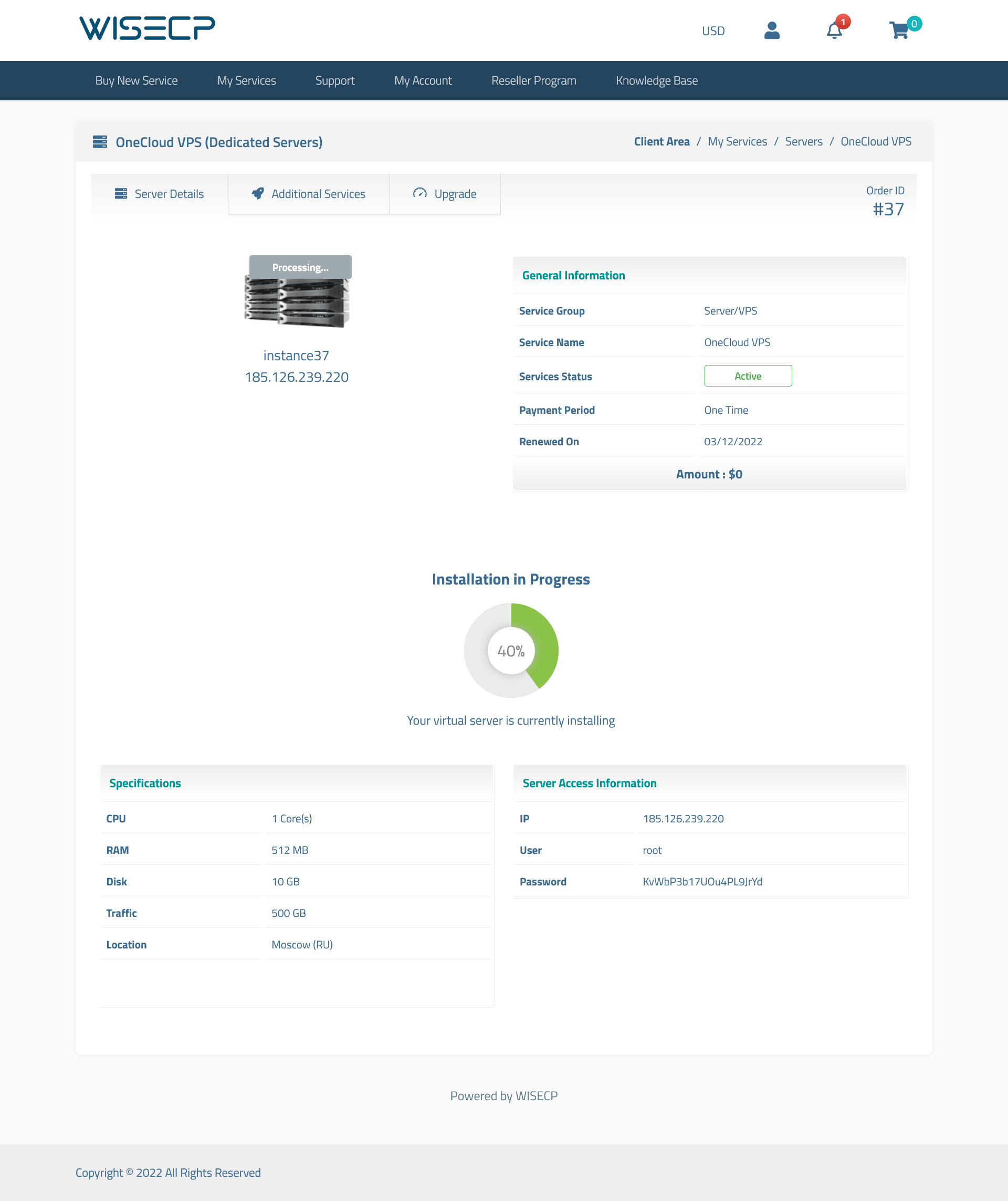Click IP 185.126.239.220 under server image
The width and height of the screenshot is (1008, 1201).
297,378
